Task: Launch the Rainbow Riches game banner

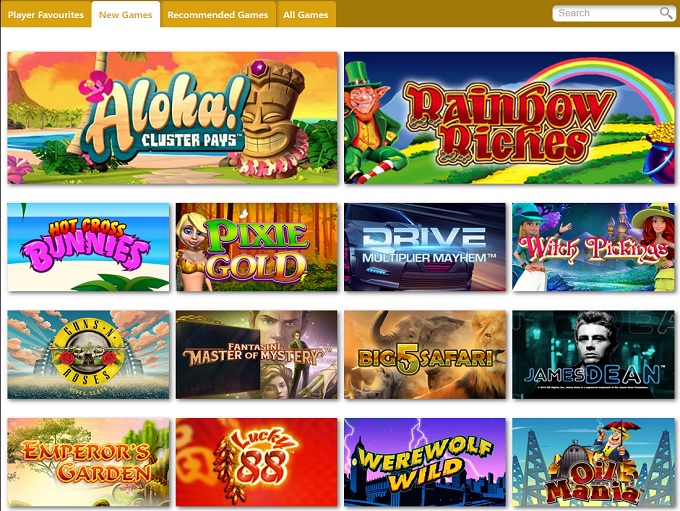Action: coord(510,118)
